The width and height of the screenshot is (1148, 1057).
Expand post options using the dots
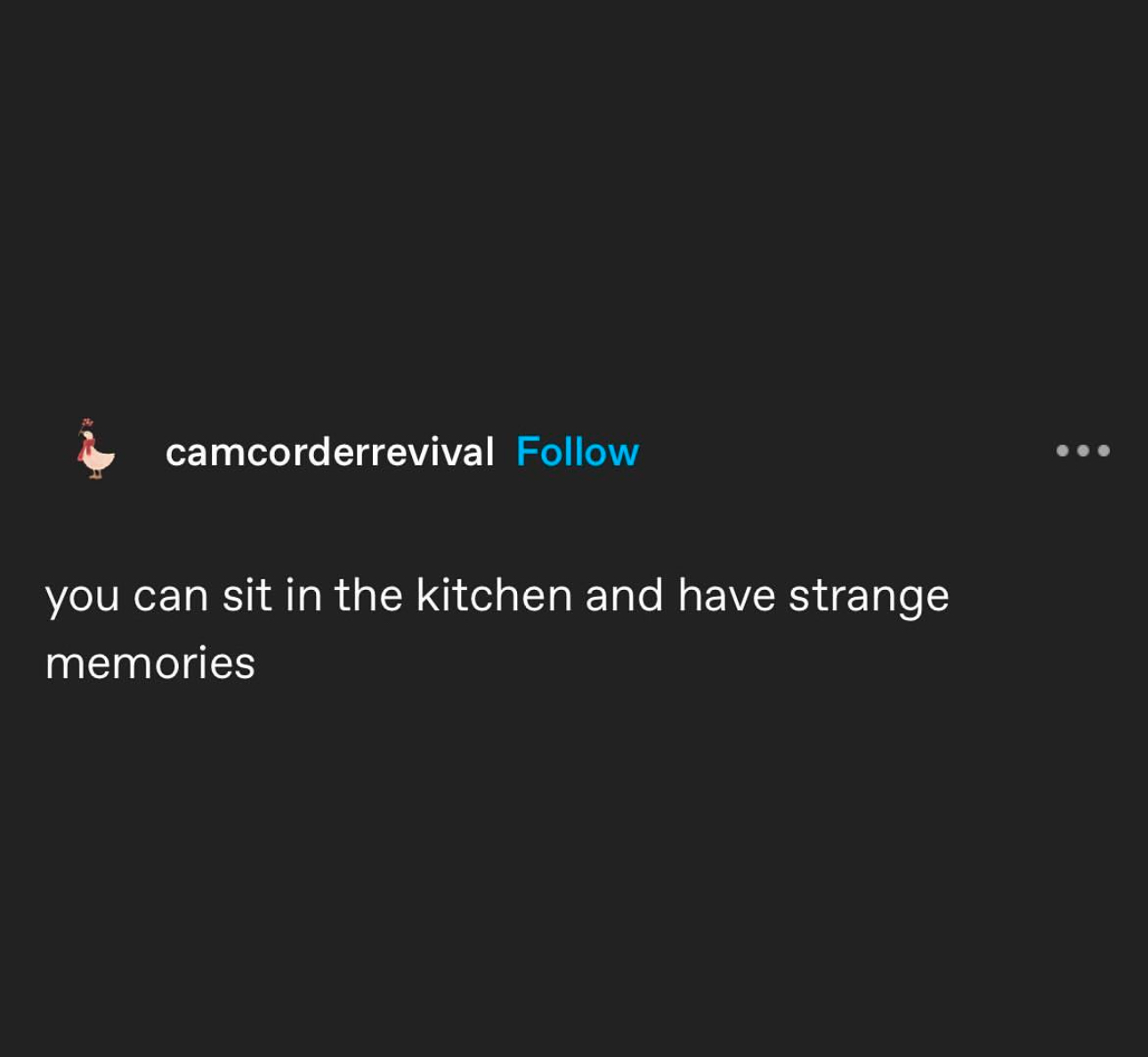click(1082, 450)
